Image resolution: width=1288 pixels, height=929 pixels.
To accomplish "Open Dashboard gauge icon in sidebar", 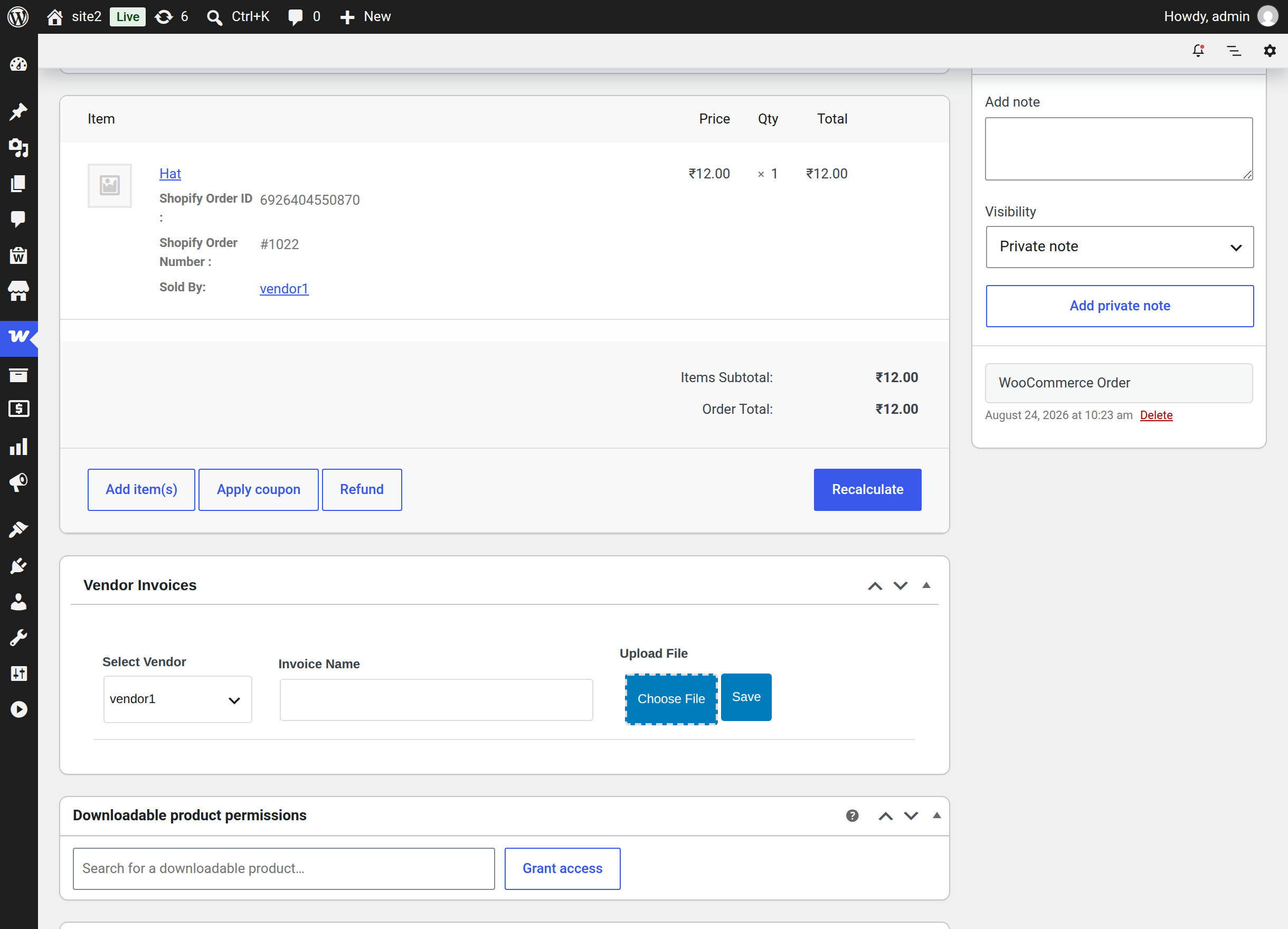I will pyautogui.click(x=19, y=64).
